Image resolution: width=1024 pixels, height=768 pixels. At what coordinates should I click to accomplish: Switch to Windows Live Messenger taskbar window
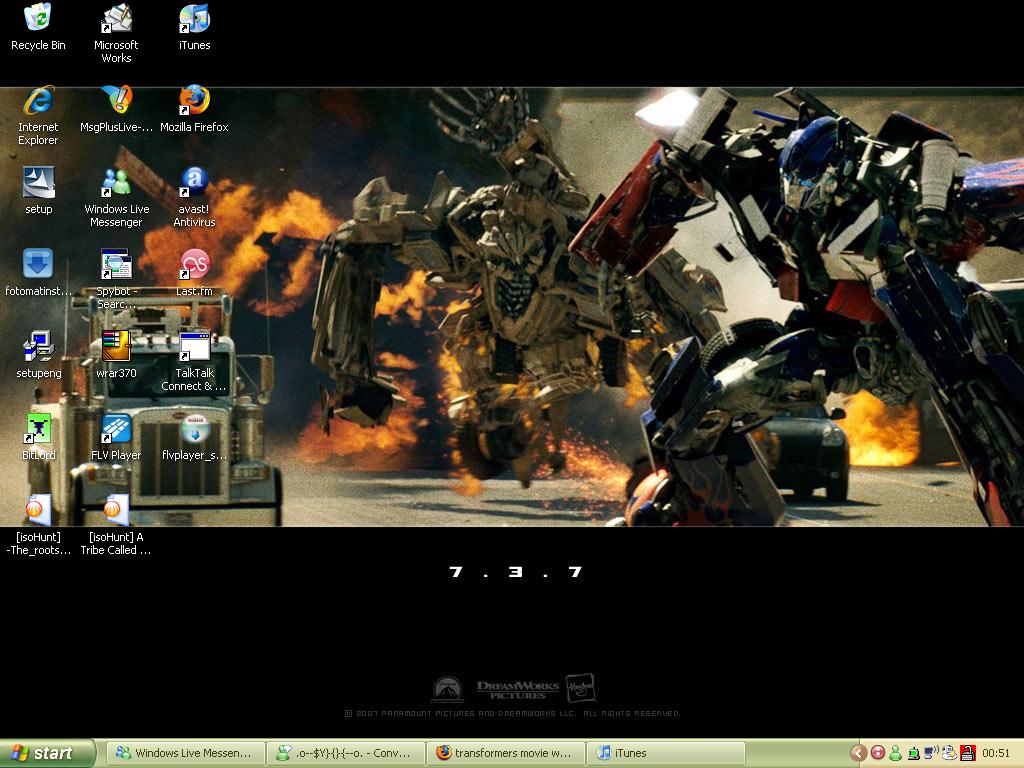click(x=186, y=753)
